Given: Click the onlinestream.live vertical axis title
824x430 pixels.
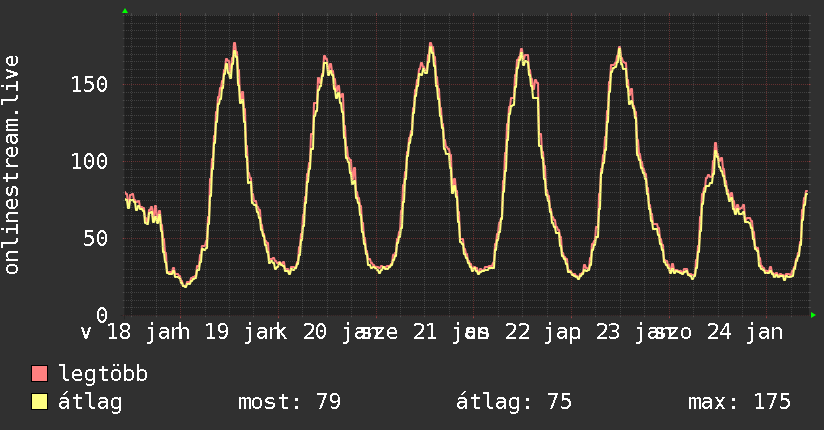Looking at the screenshot, I should 11,165.
